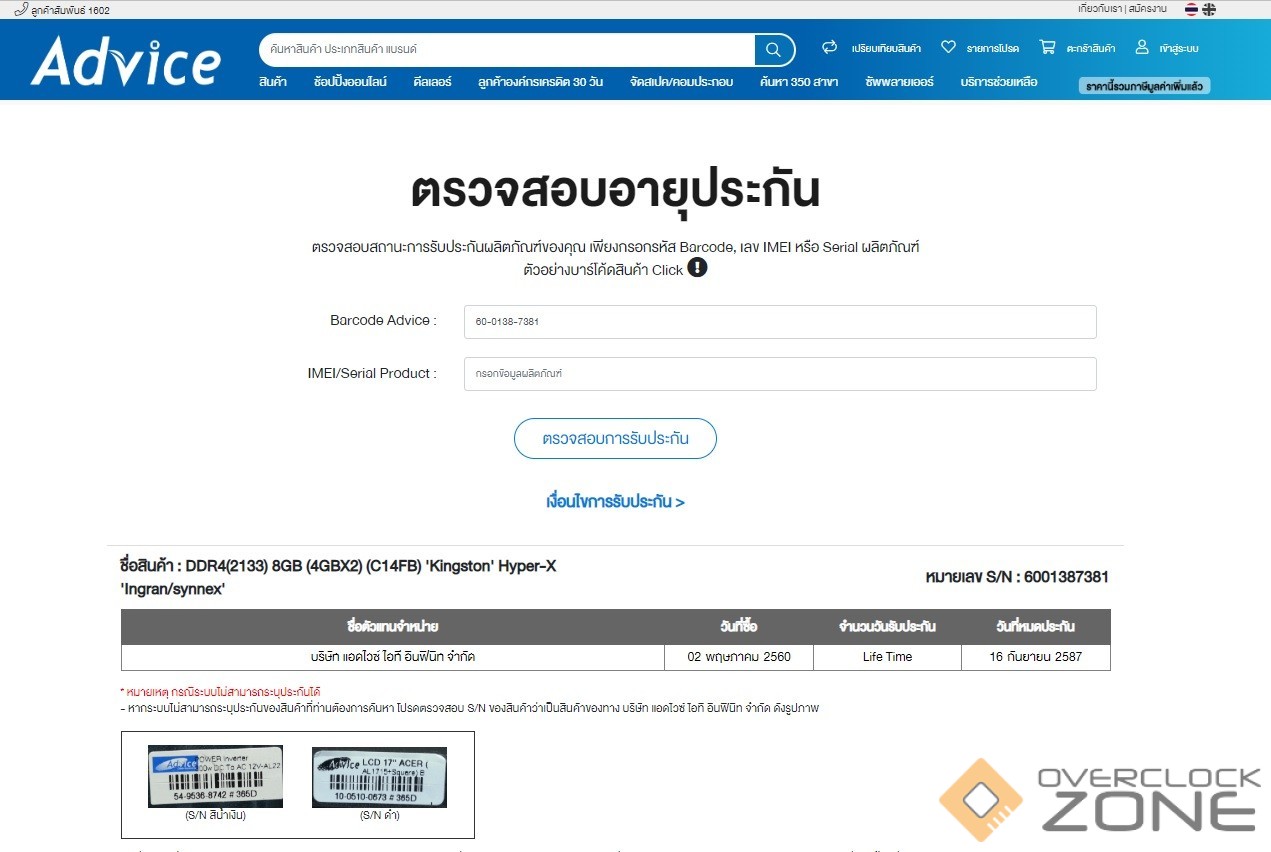Click the magnifier search button
Screen dimensions: 1271x852
tap(774, 49)
